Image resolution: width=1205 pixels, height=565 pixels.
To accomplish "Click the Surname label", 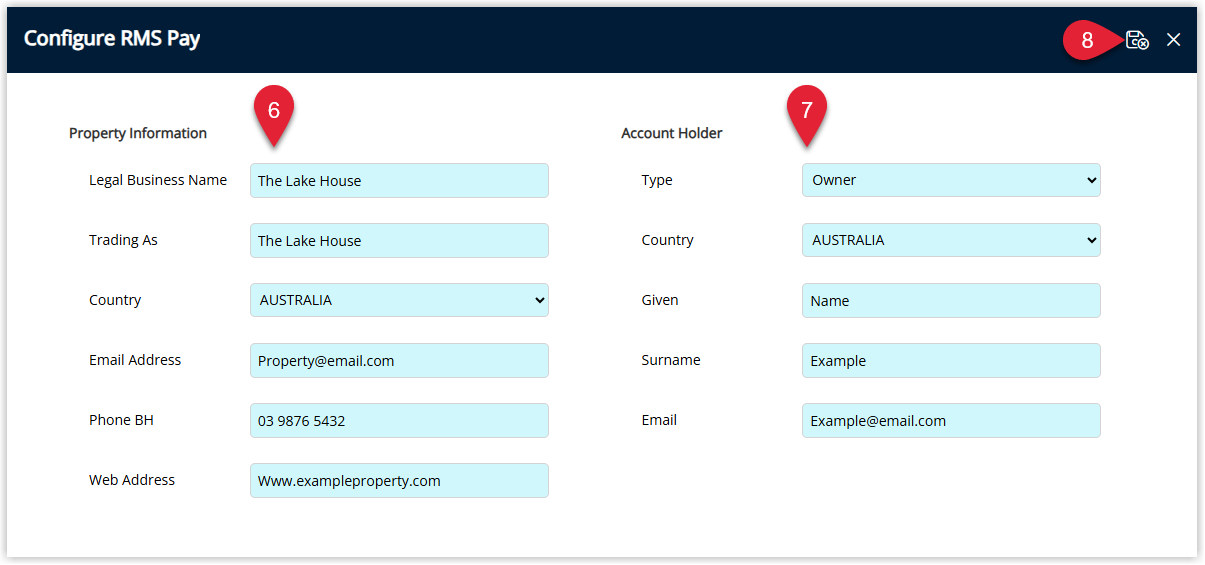I will click(x=671, y=360).
